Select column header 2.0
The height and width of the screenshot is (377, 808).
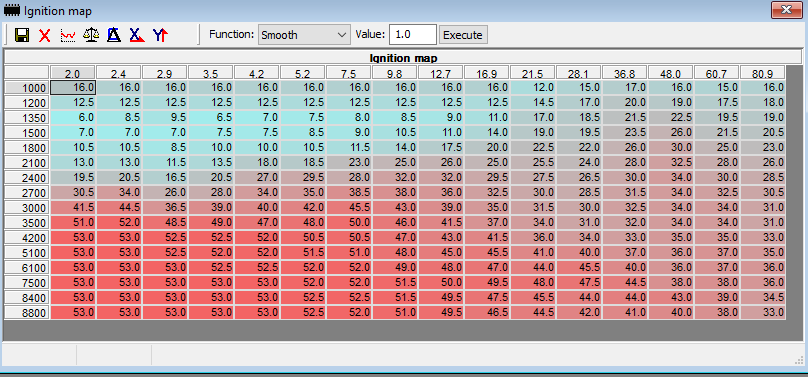(73, 73)
